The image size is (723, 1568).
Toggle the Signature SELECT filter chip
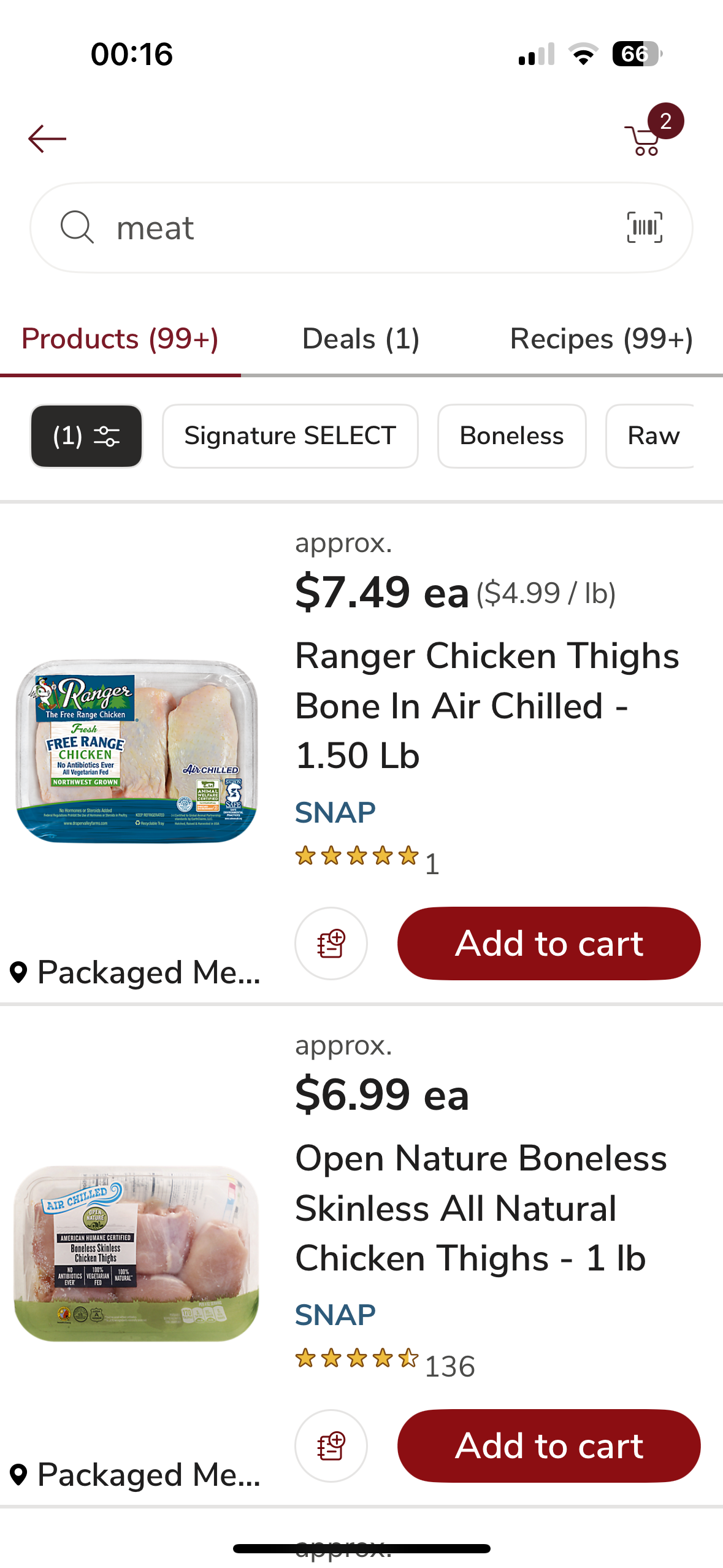[290, 436]
